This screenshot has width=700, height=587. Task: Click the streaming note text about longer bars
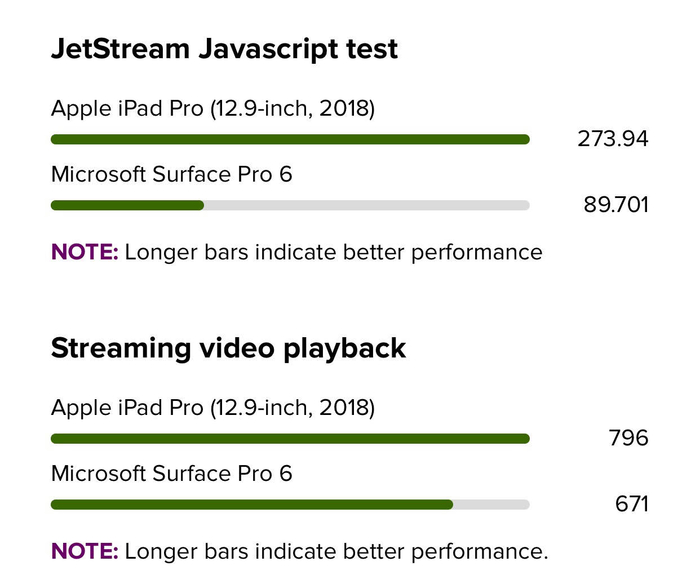tap(336, 551)
